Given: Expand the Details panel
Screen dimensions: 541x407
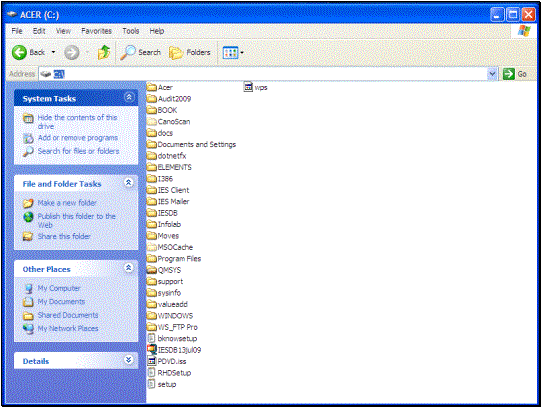Looking at the screenshot, I should click(129, 360).
